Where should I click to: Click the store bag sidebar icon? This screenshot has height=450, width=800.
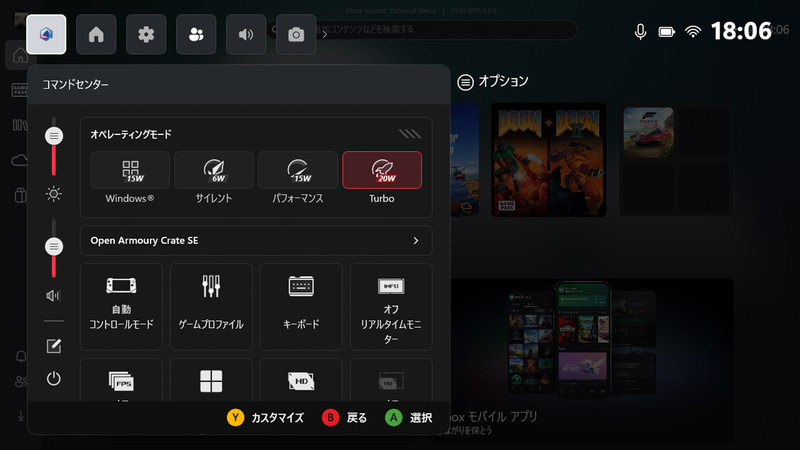click(x=20, y=195)
